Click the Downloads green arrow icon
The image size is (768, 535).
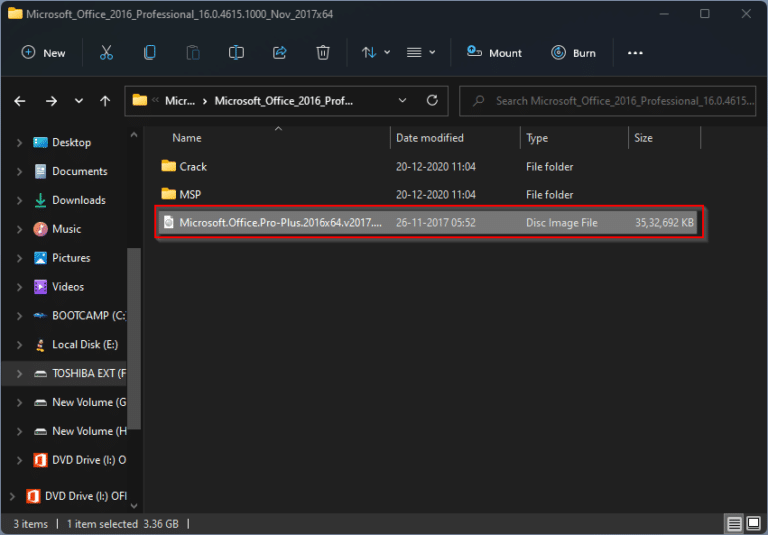point(40,200)
